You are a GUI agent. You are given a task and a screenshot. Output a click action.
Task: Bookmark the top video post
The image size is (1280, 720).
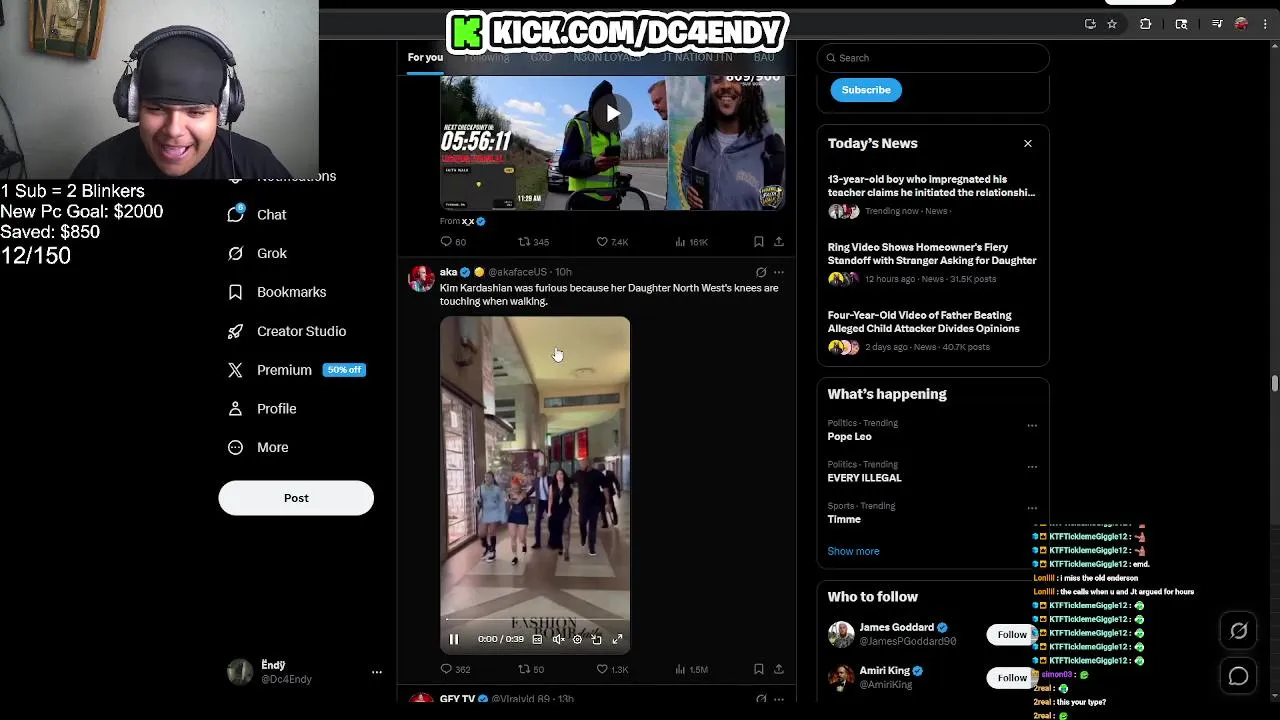point(759,242)
